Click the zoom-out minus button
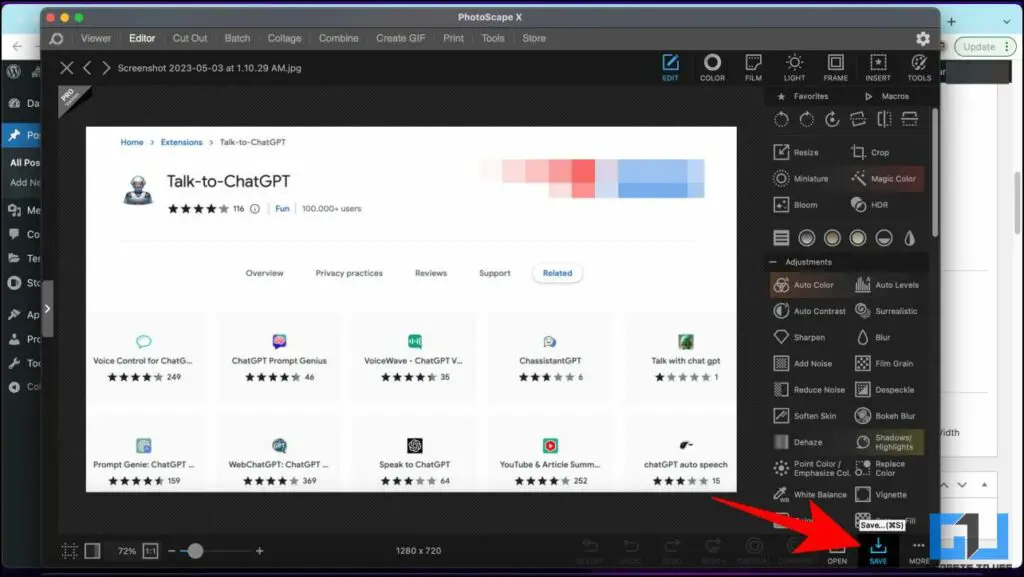The width and height of the screenshot is (1024, 577). pyautogui.click(x=171, y=551)
